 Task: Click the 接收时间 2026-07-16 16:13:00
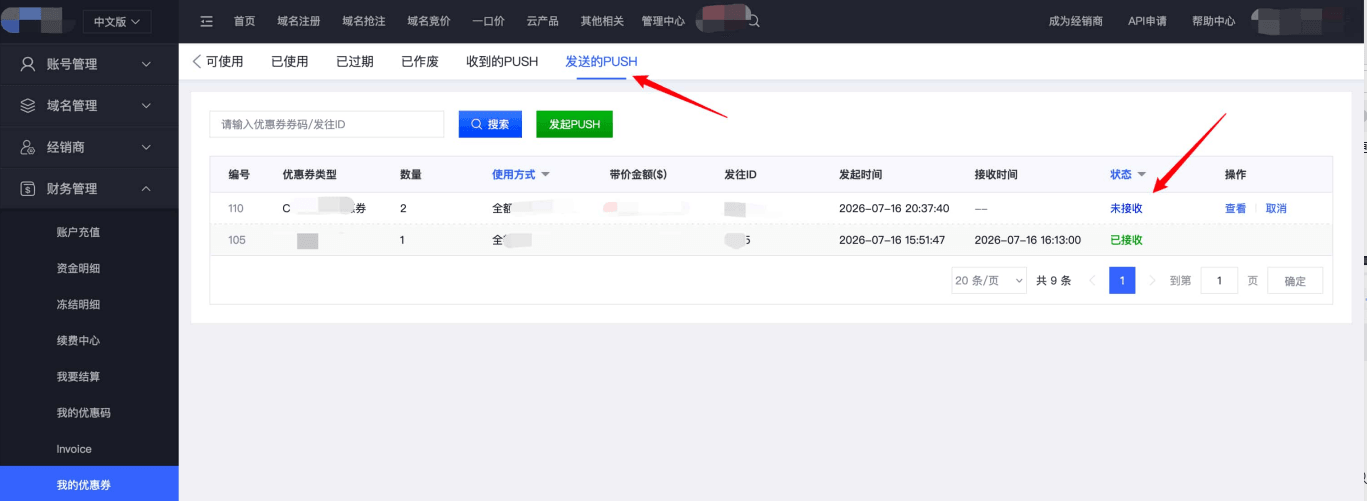coord(1028,240)
